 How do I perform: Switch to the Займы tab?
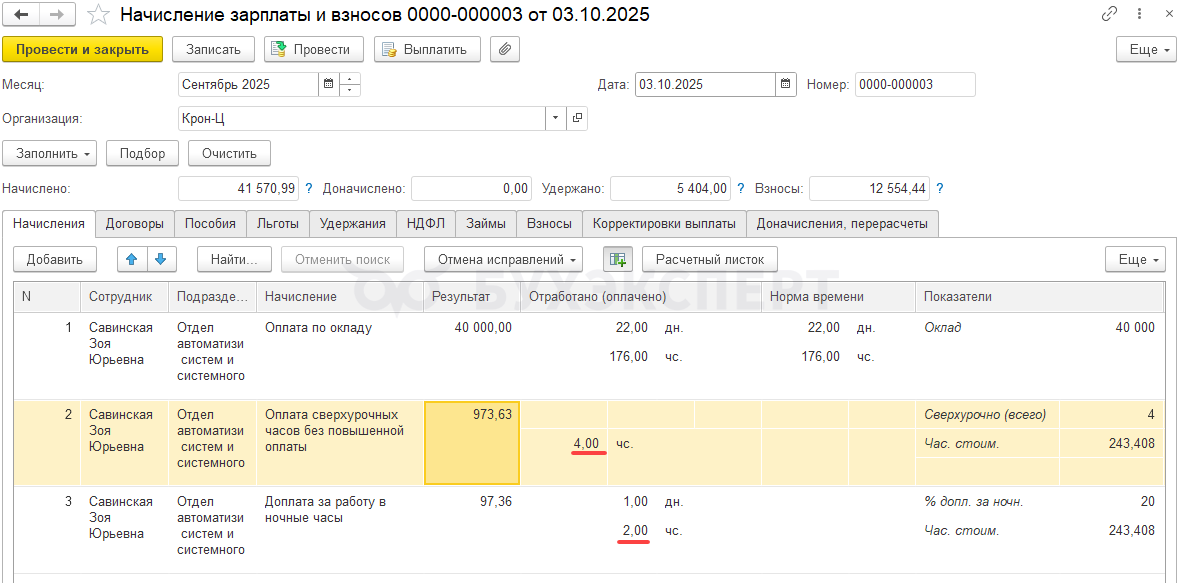point(486,224)
